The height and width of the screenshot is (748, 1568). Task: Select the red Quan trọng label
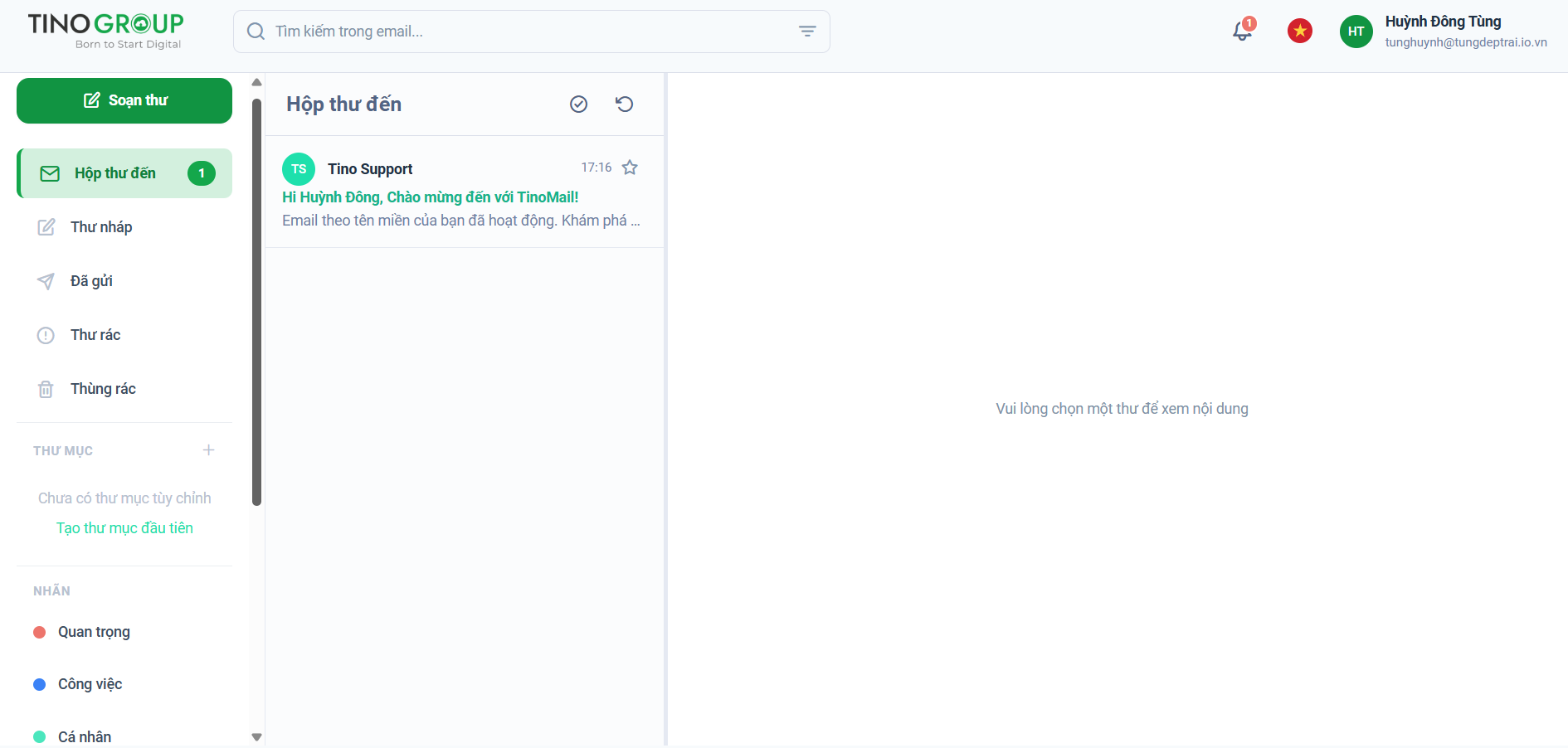point(94,632)
